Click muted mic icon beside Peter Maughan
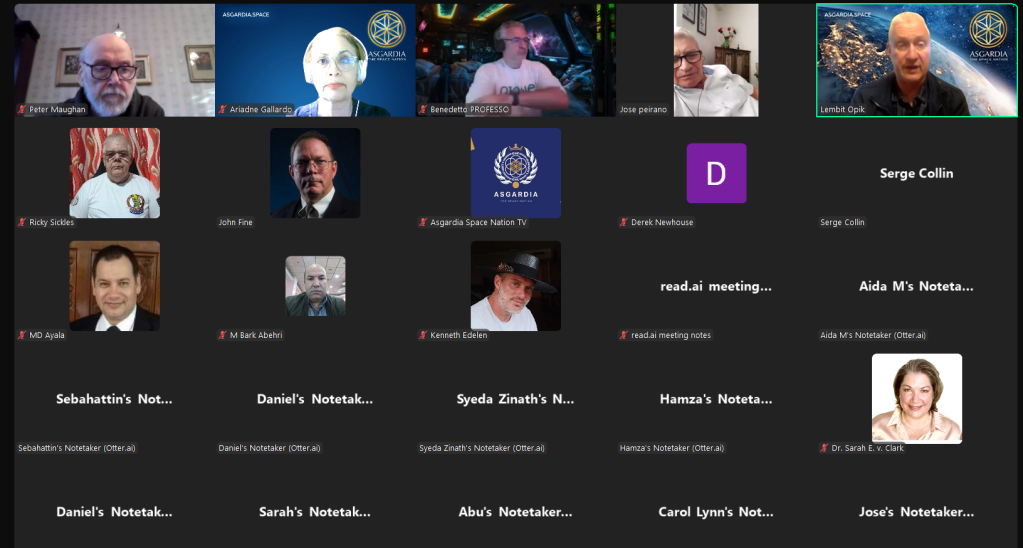Screen dimensions: 1023x548 pyautogui.click(x=22, y=109)
